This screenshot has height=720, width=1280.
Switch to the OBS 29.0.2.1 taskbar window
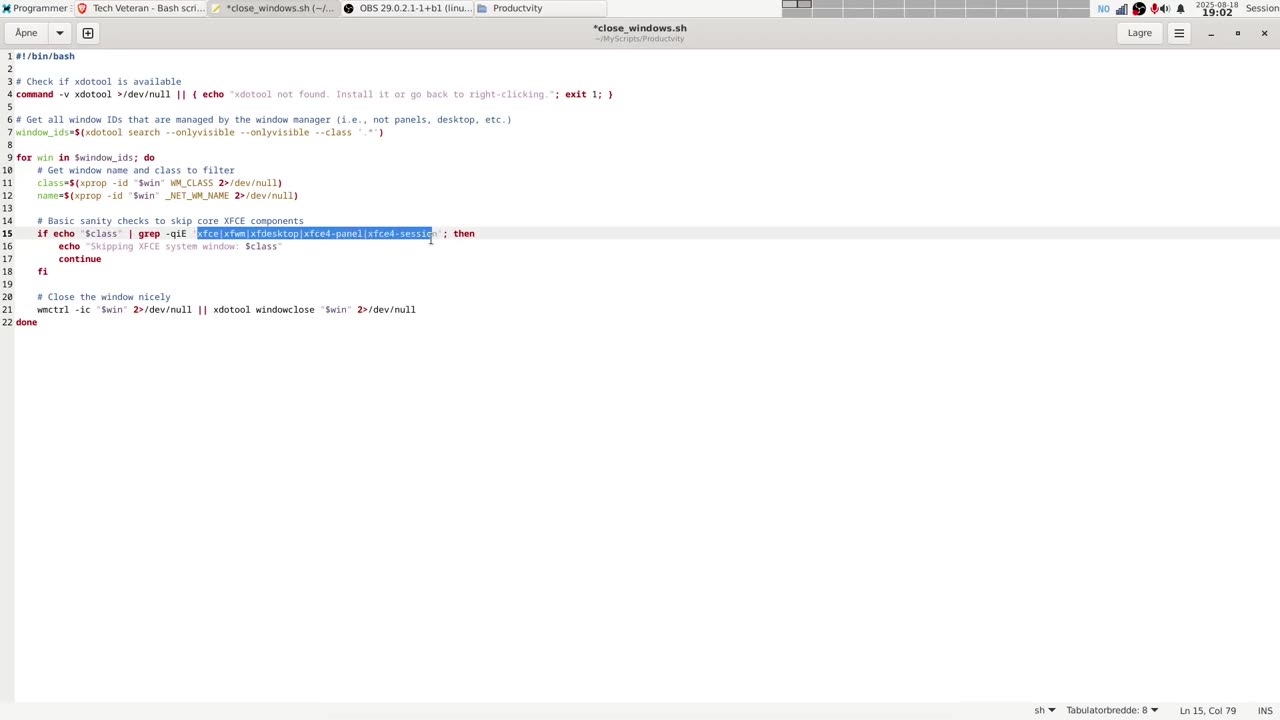tap(407, 8)
